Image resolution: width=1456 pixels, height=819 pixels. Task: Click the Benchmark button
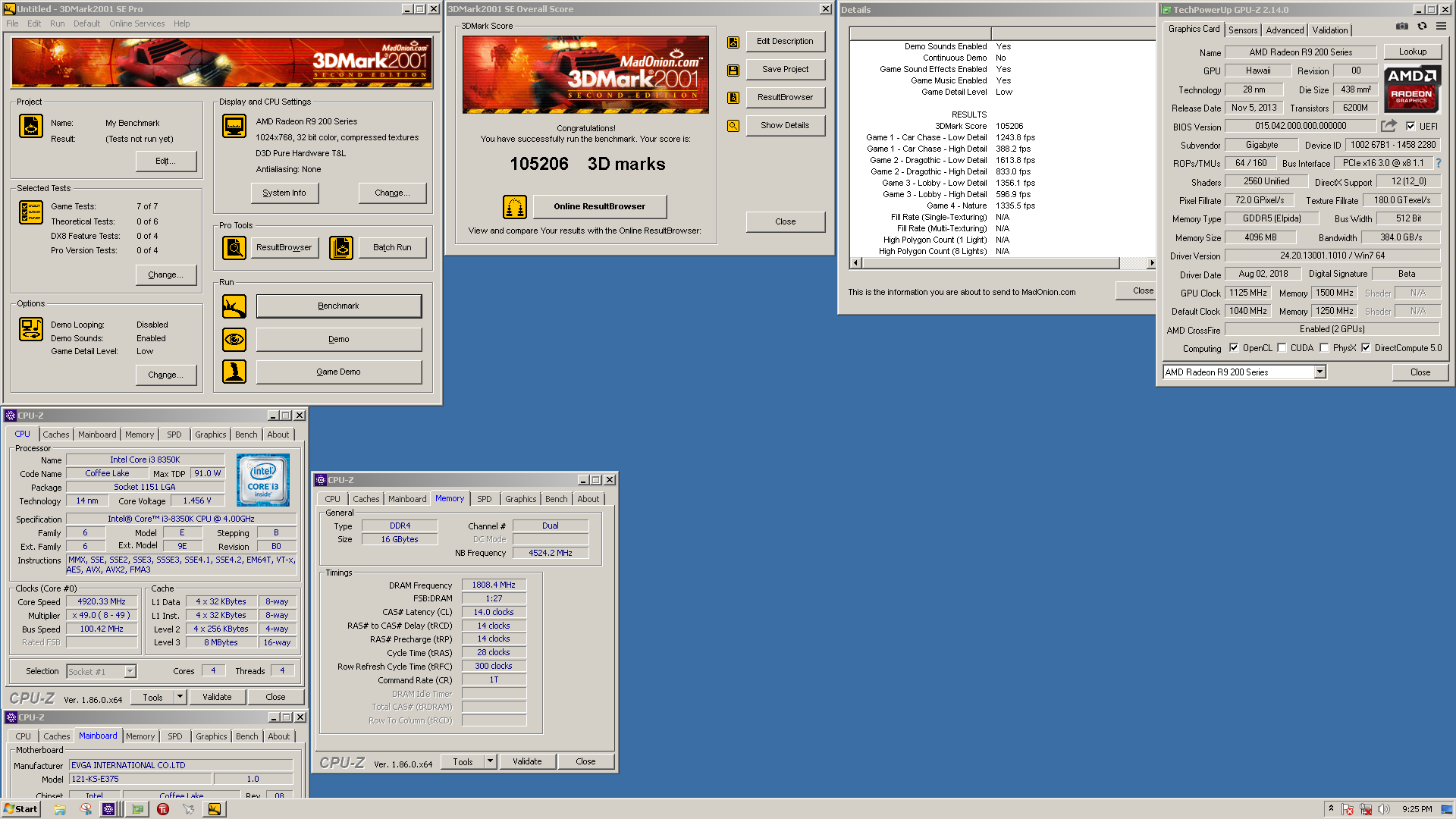(339, 306)
